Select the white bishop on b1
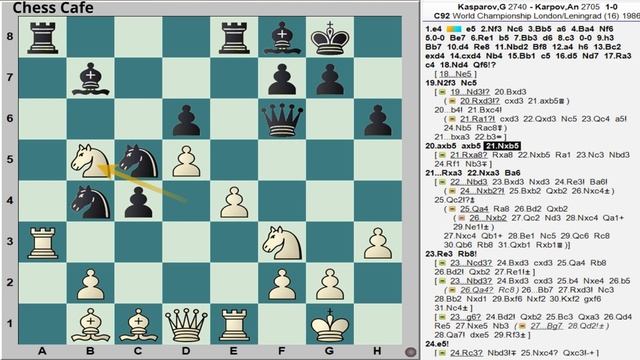 90,325
